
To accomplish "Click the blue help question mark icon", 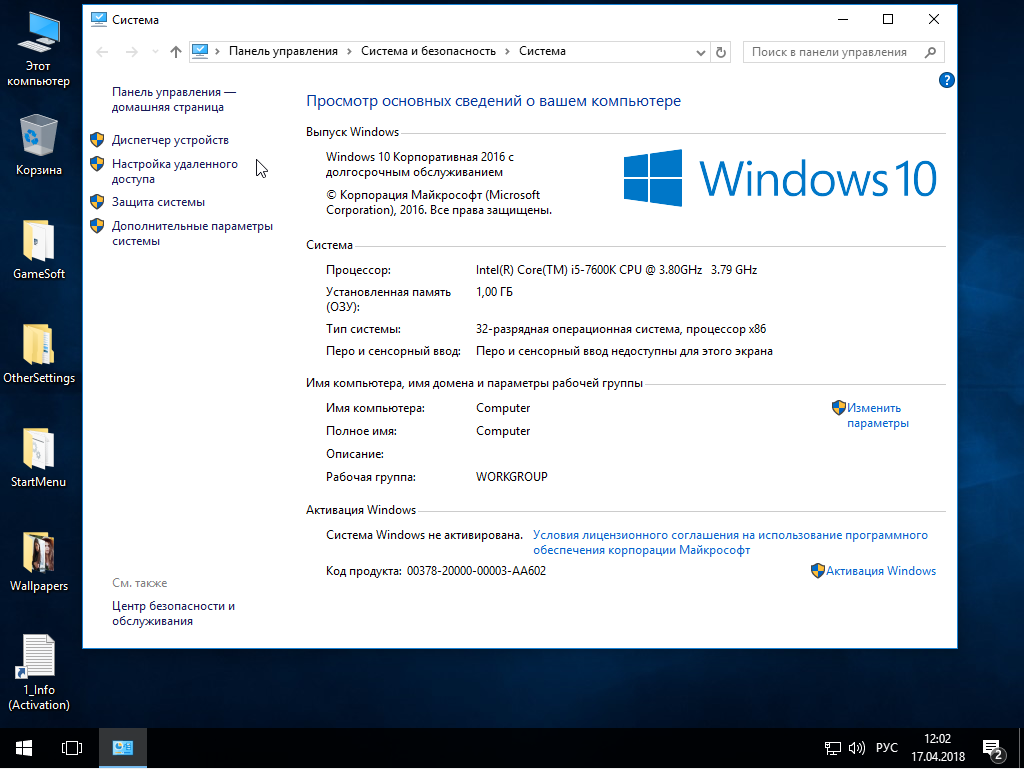I will point(946,80).
